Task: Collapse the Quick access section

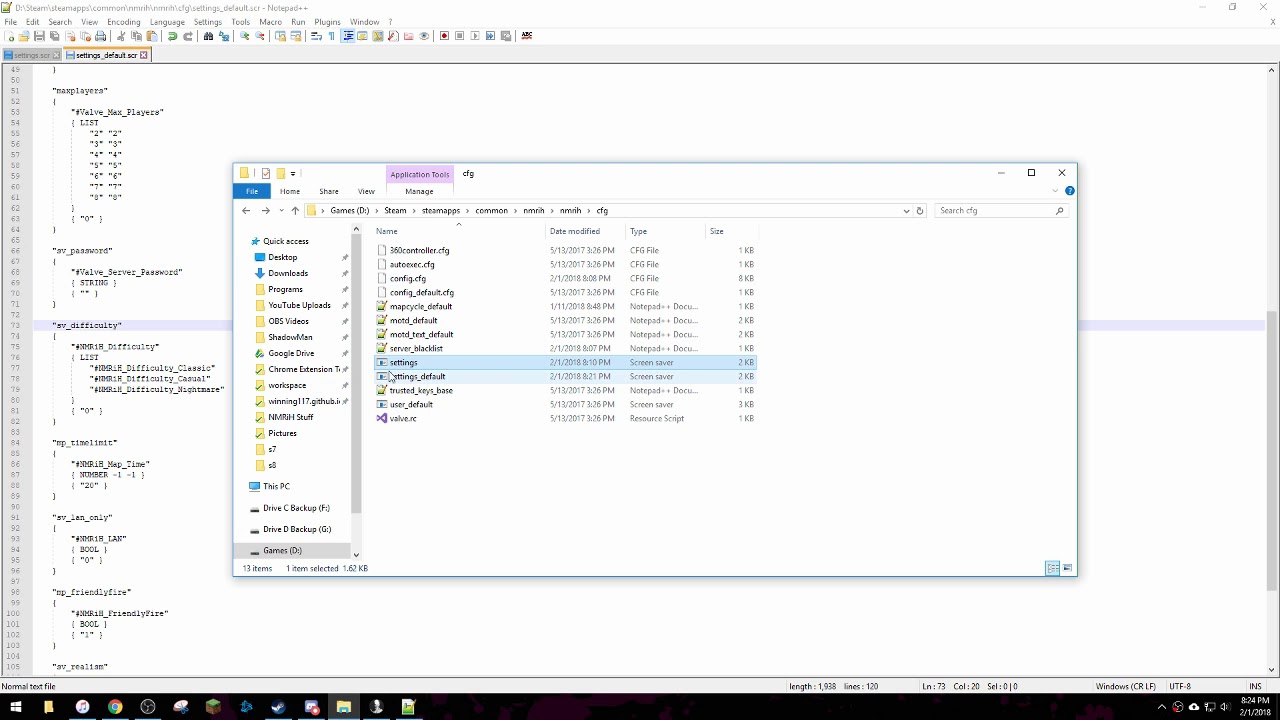Action: (246, 241)
